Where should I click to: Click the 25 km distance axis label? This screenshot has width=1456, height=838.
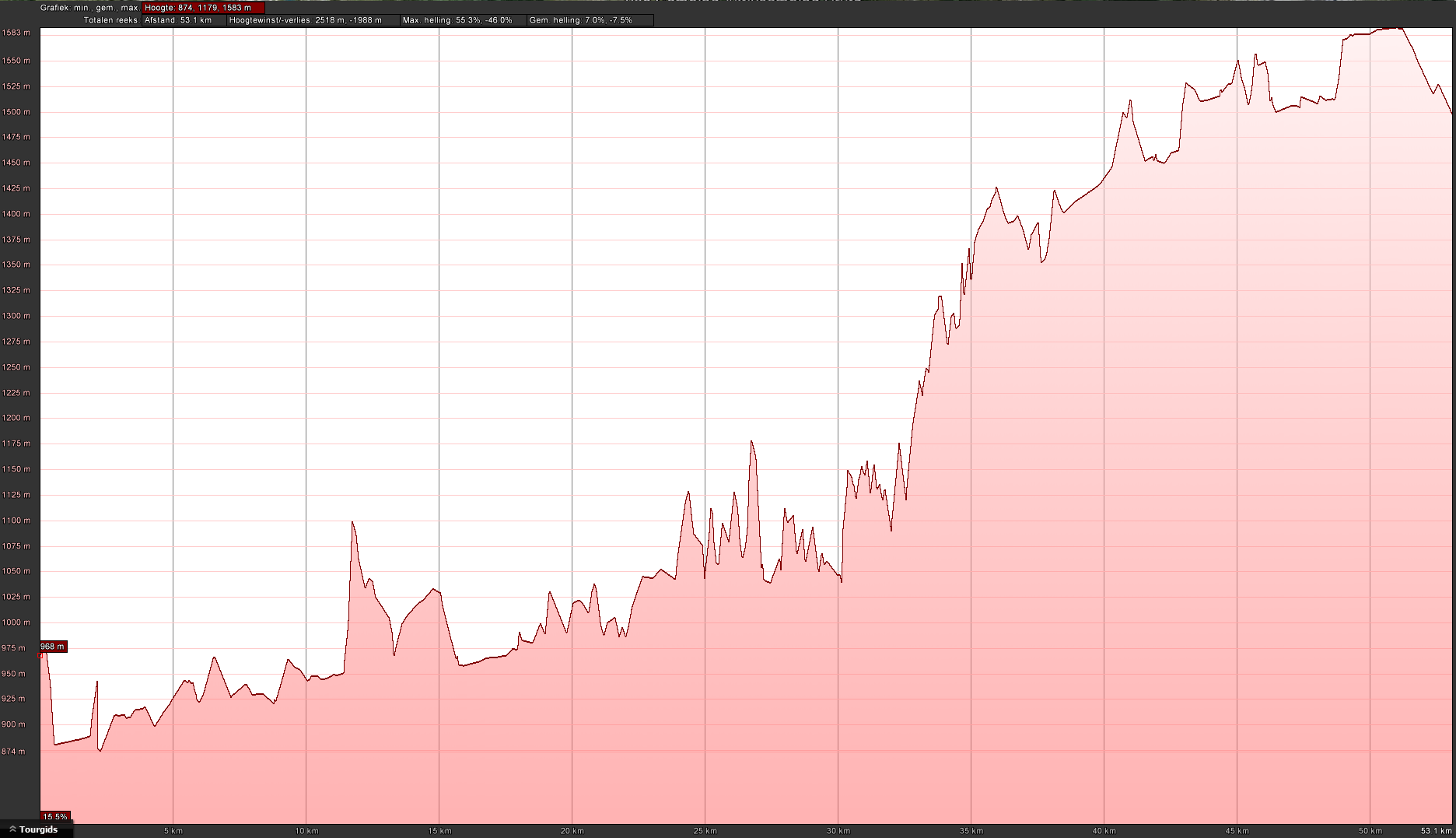[705, 831]
